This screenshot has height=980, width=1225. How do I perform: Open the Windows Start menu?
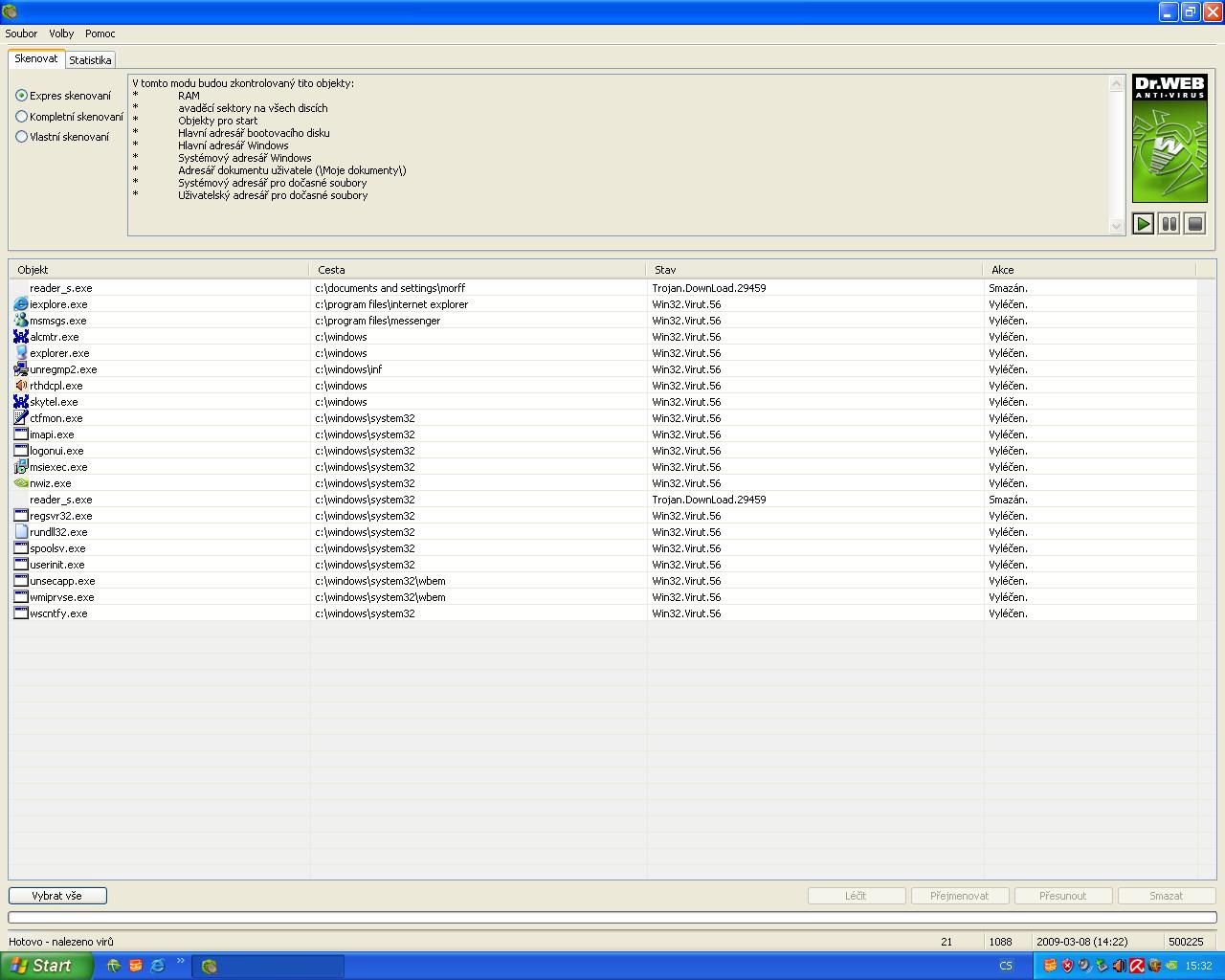[x=47, y=966]
